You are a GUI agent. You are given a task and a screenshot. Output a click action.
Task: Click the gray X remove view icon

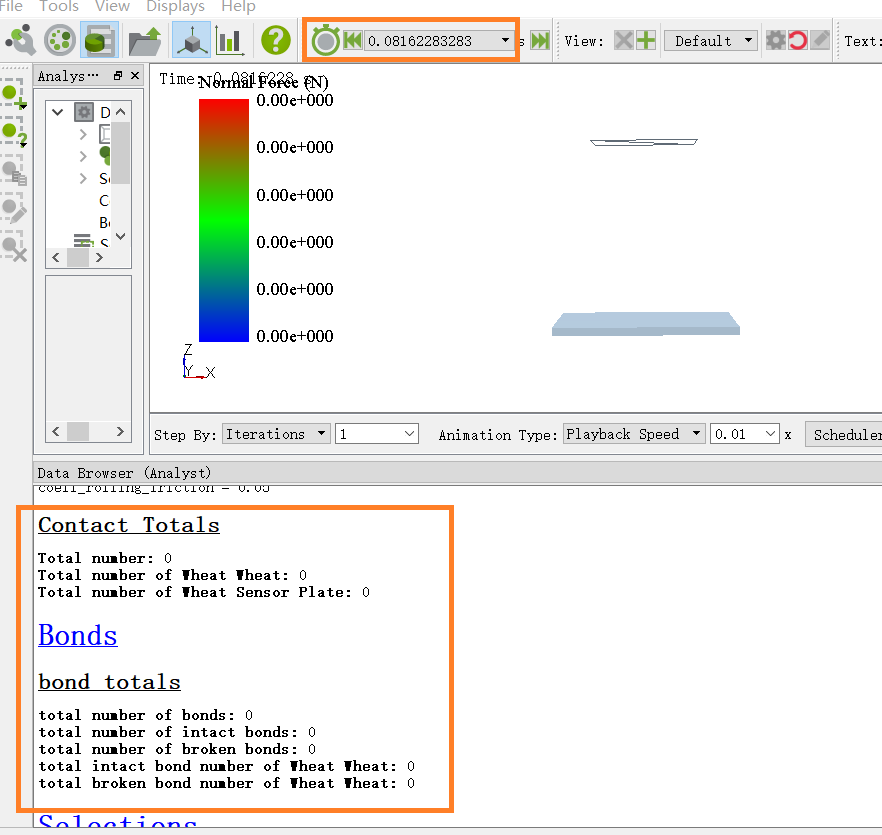pos(623,41)
